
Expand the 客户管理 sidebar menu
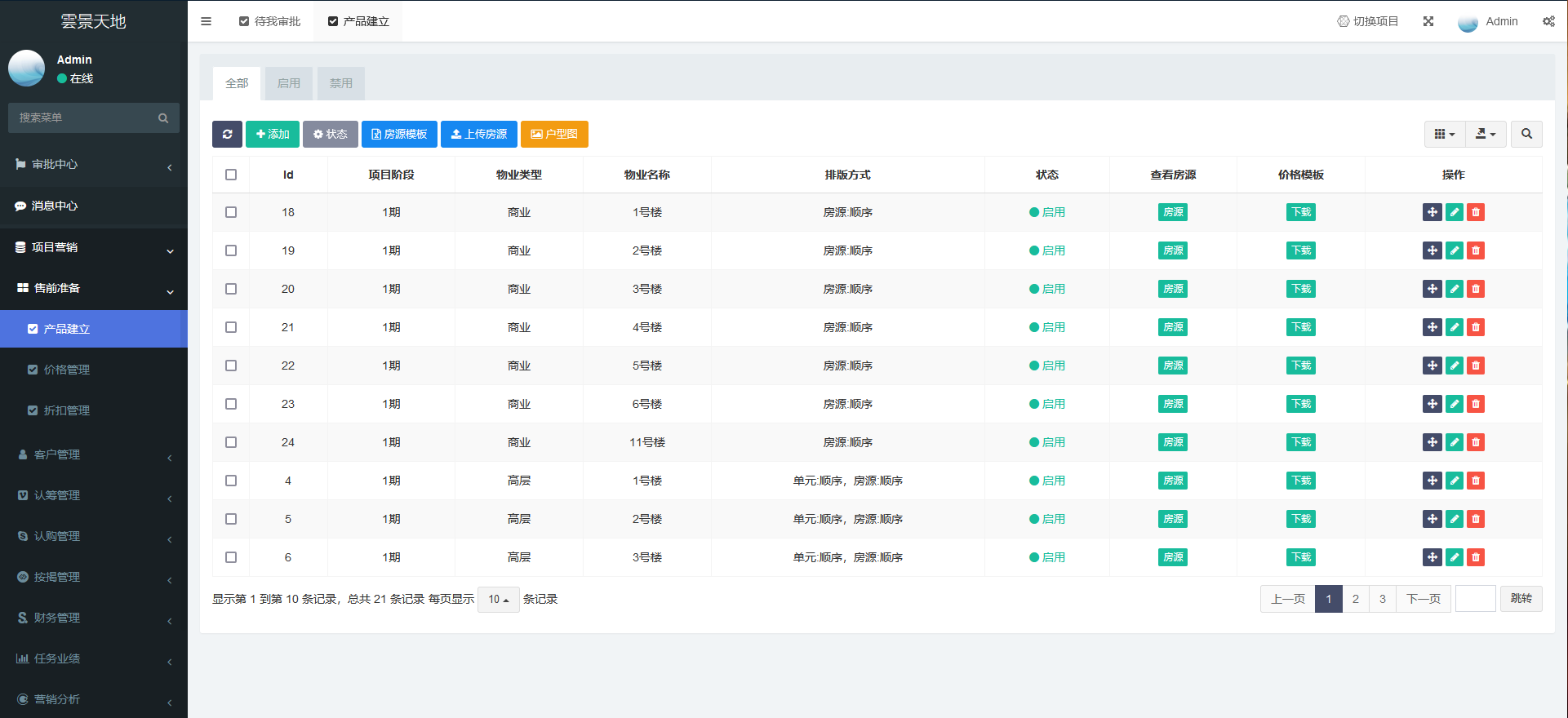click(x=94, y=454)
